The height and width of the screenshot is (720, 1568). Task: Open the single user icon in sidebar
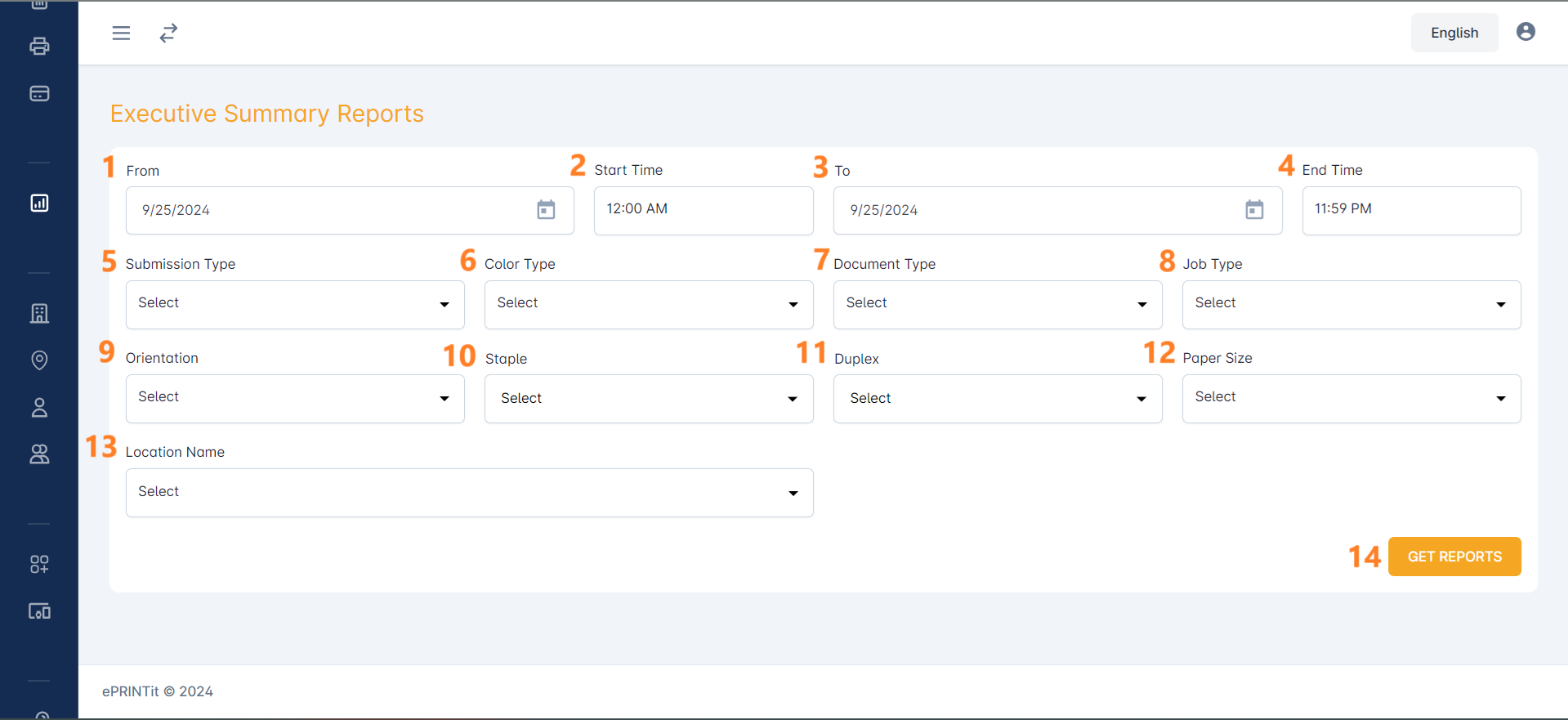tap(39, 407)
